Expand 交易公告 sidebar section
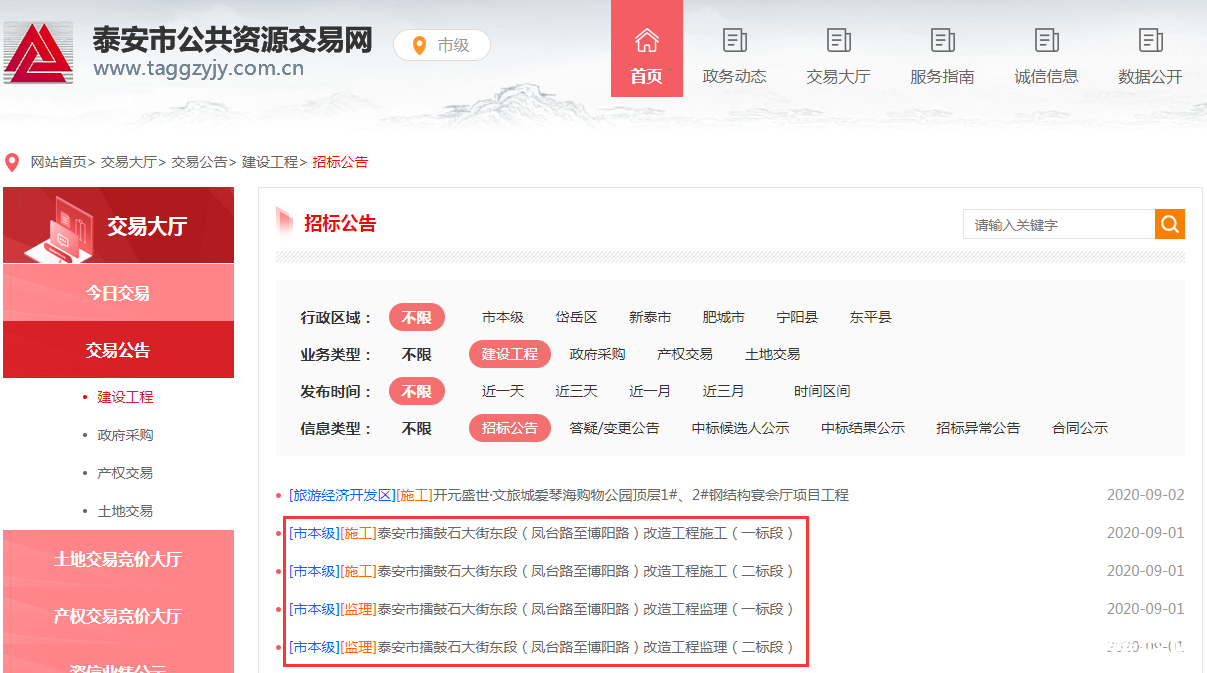Screen dimensions: 1207x673 118,350
